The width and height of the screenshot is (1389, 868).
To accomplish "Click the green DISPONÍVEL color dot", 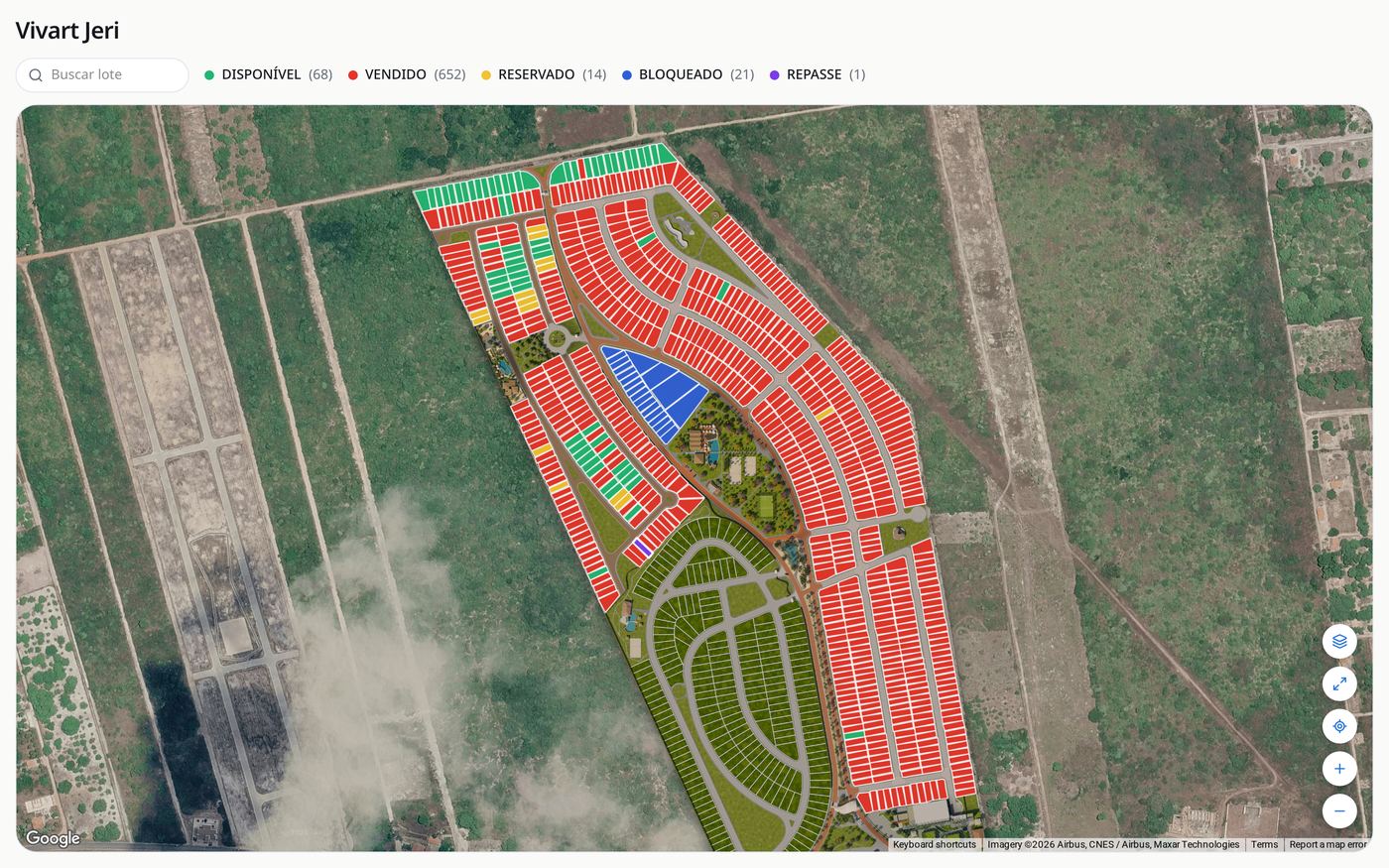I will (209, 75).
